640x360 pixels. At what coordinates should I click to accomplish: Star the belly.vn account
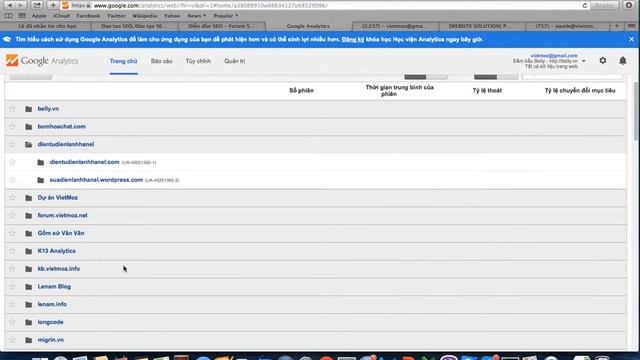click(12, 109)
